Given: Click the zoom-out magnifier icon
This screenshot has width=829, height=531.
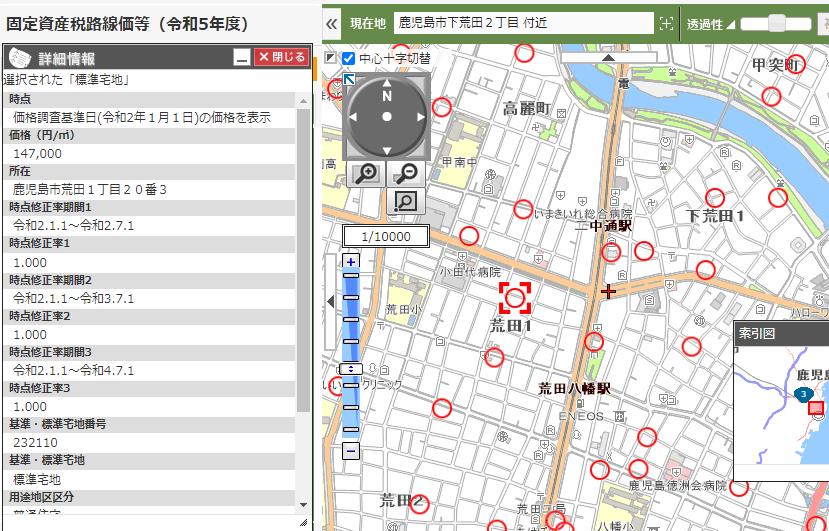Looking at the screenshot, I should pos(406,174).
